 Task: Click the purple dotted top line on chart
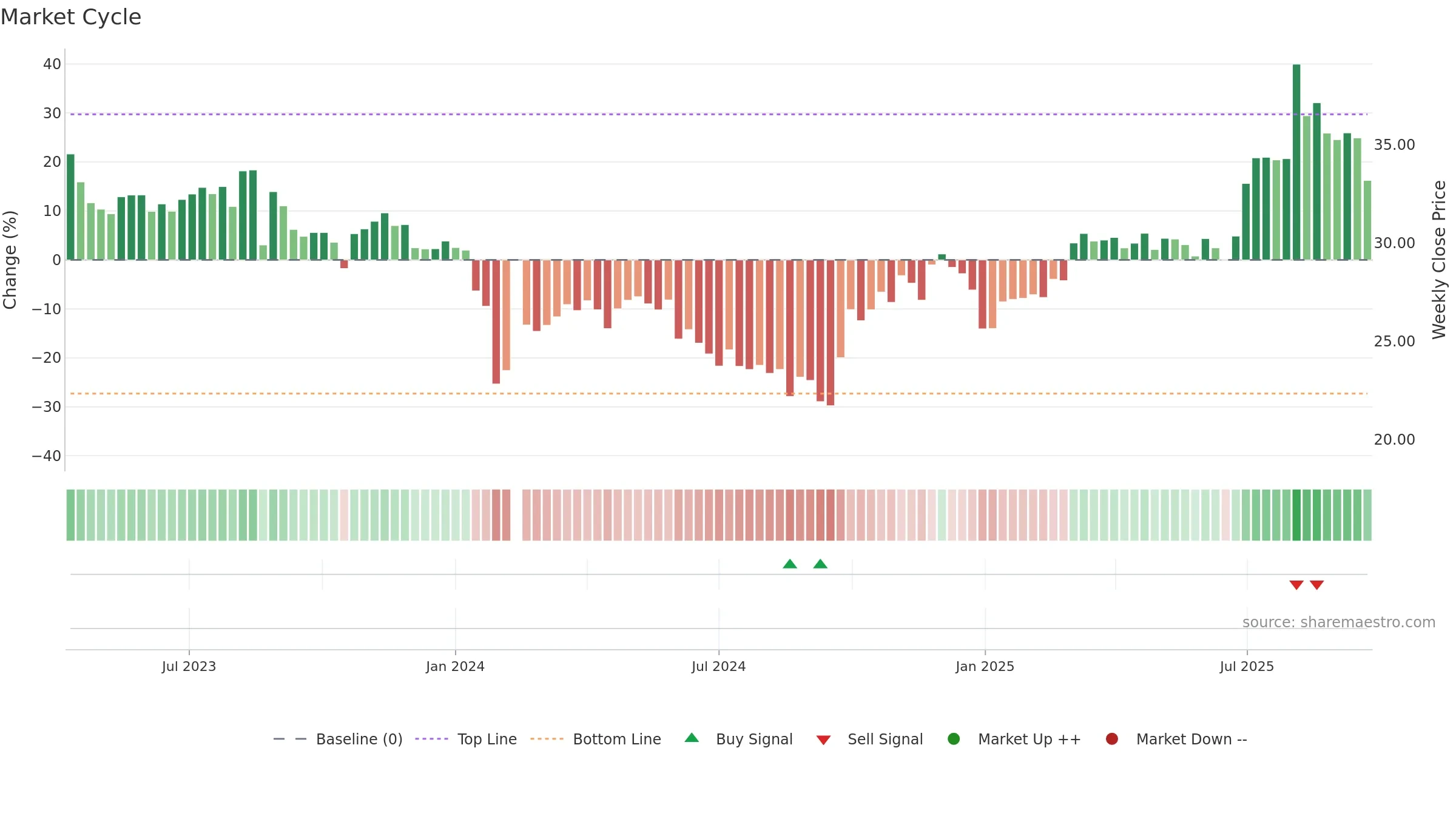(x=719, y=114)
